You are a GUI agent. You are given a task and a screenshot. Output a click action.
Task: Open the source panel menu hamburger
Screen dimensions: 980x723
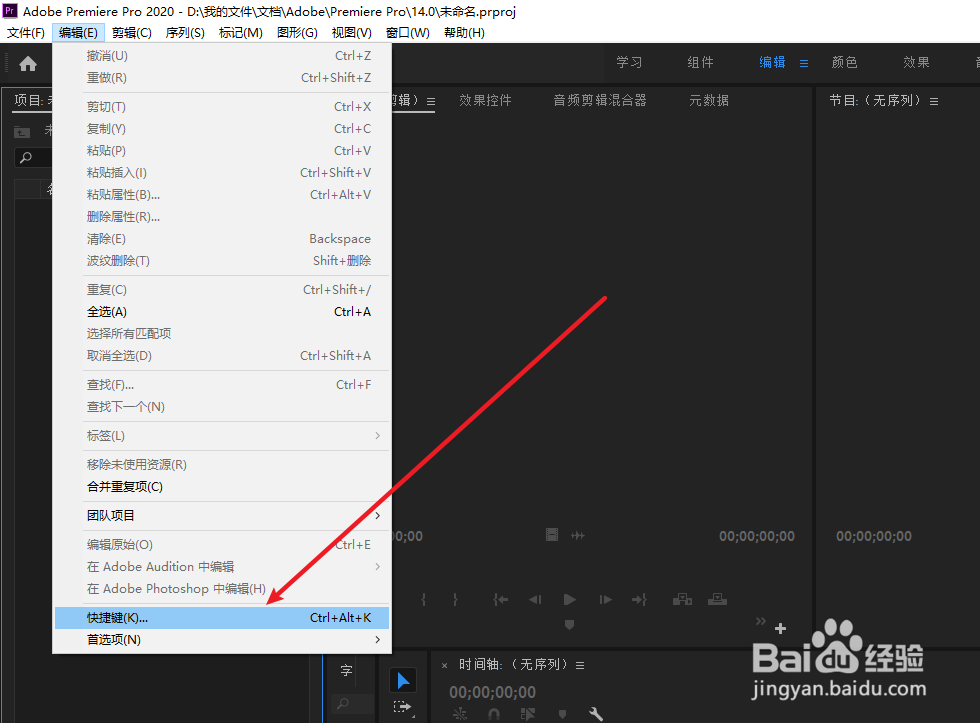click(x=431, y=101)
